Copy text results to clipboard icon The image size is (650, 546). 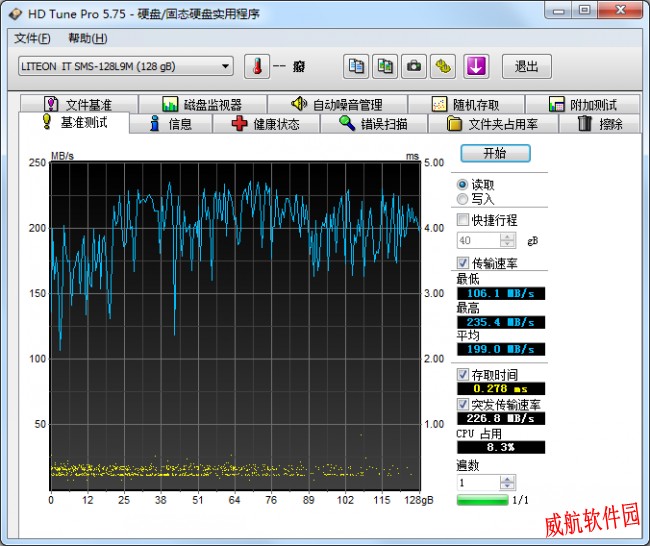pos(356,66)
